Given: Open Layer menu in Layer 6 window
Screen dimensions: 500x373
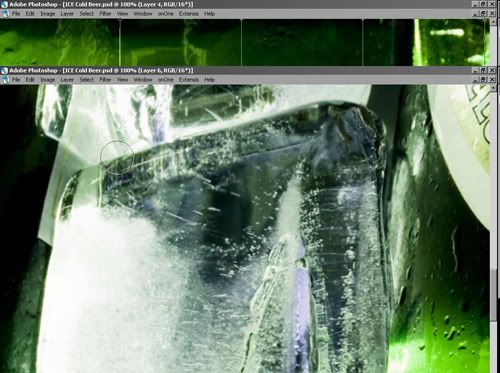Looking at the screenshot, I should point(67,80).
